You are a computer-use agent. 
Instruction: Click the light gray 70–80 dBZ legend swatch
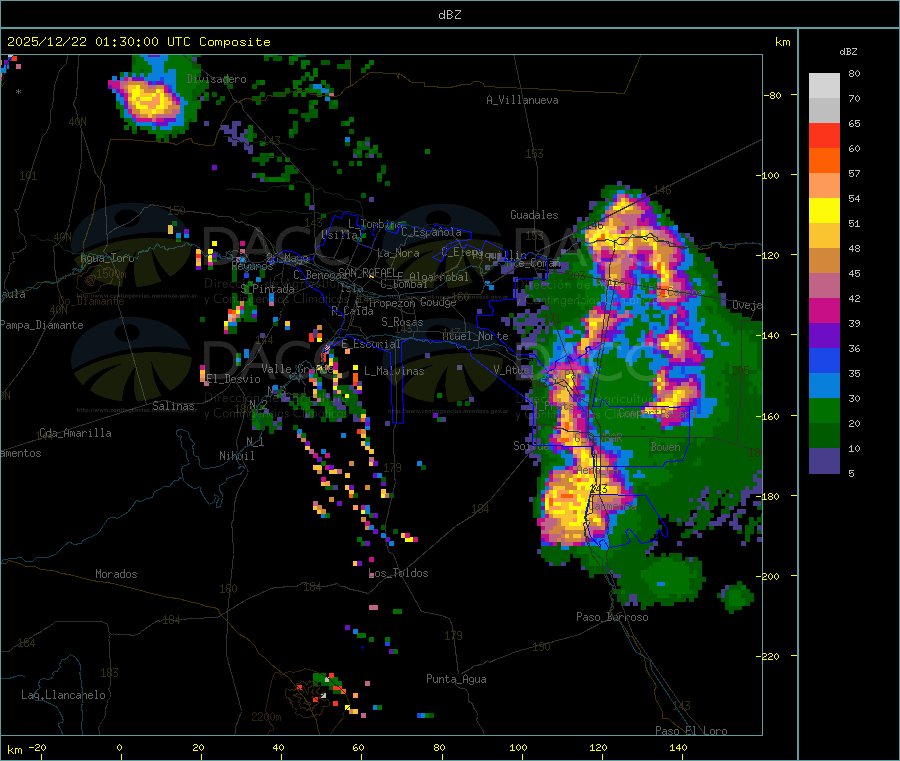point(824,86)
